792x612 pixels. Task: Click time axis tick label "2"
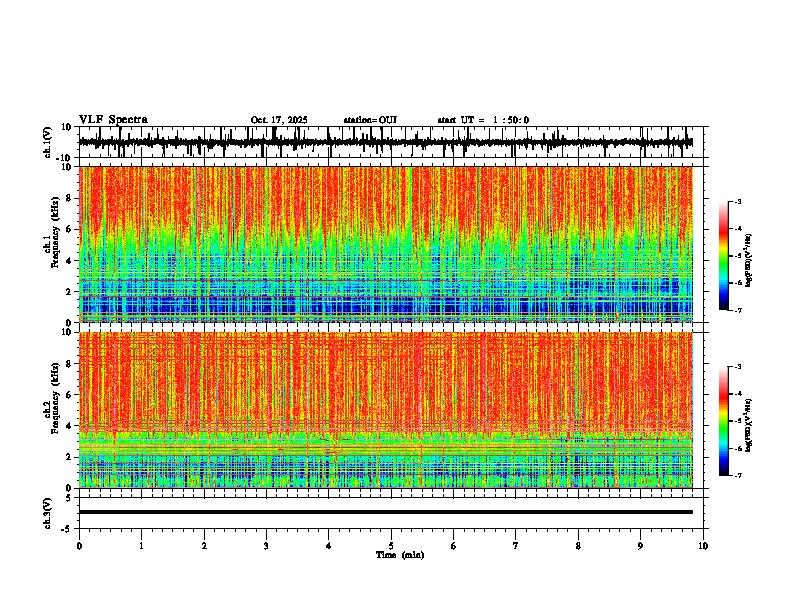click(204, 546)
